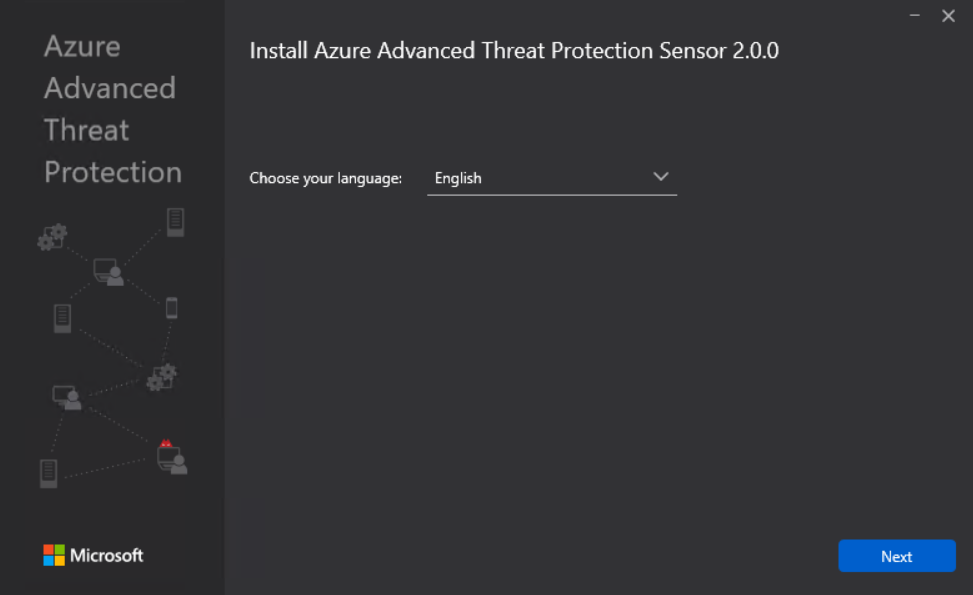Image resolution: width=973 pixels, height=595 pixels.
Task: Expand the language list chevron arrow
Action: click(x=661, y=177)
